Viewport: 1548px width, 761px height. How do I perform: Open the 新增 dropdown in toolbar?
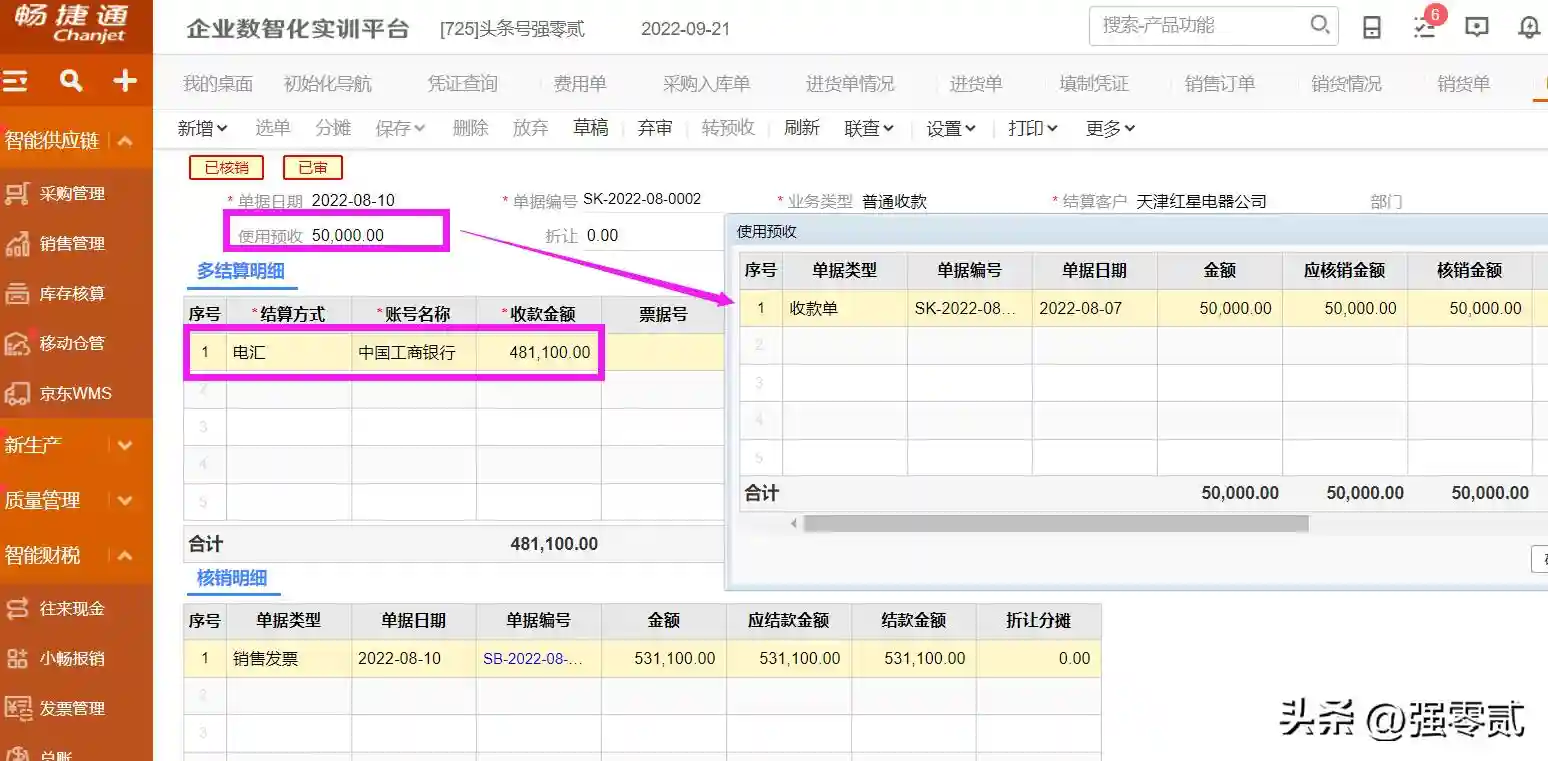tap(203, 128)
